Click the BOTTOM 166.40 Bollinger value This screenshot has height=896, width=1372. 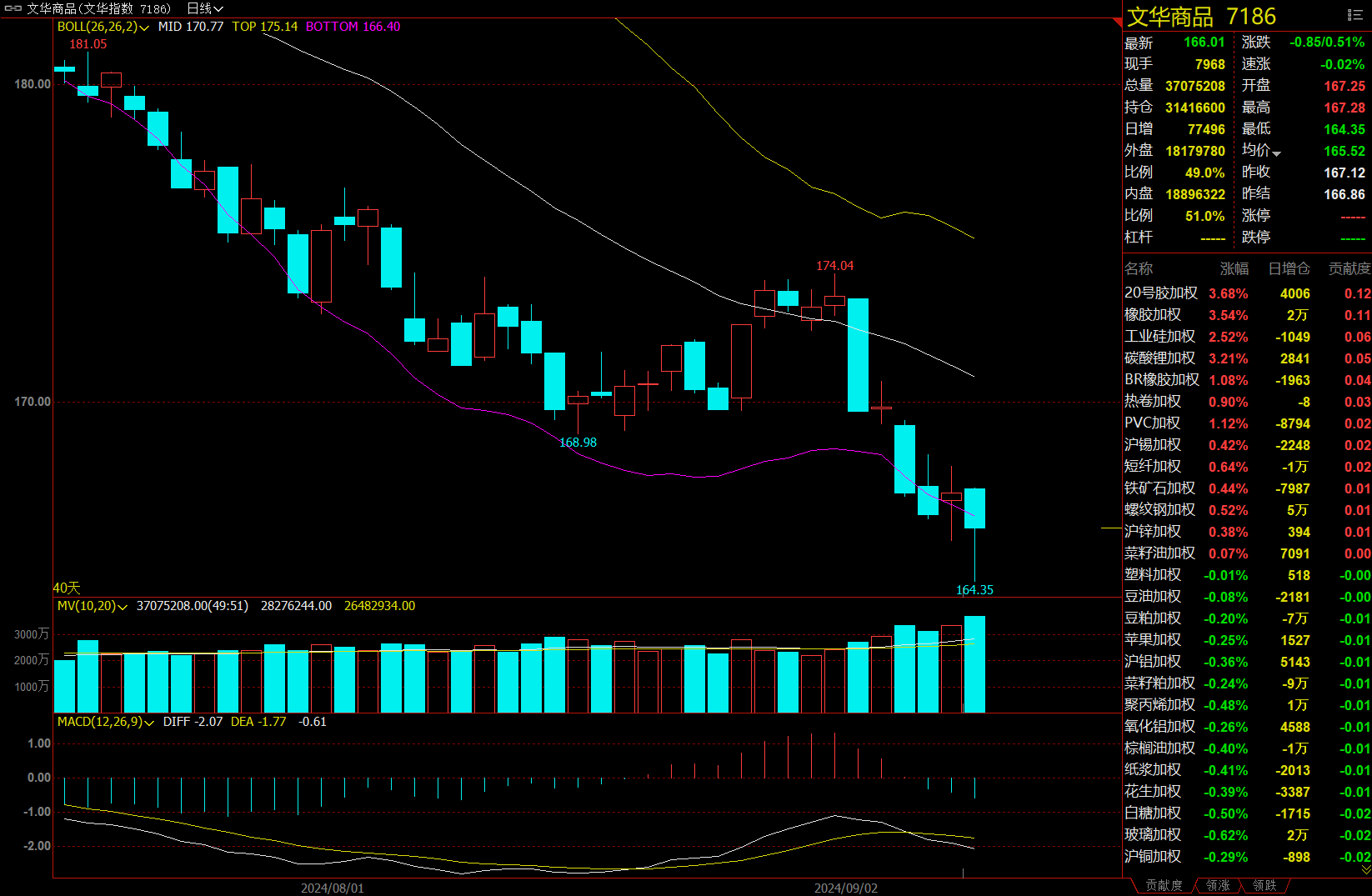[x=353, y=27]
